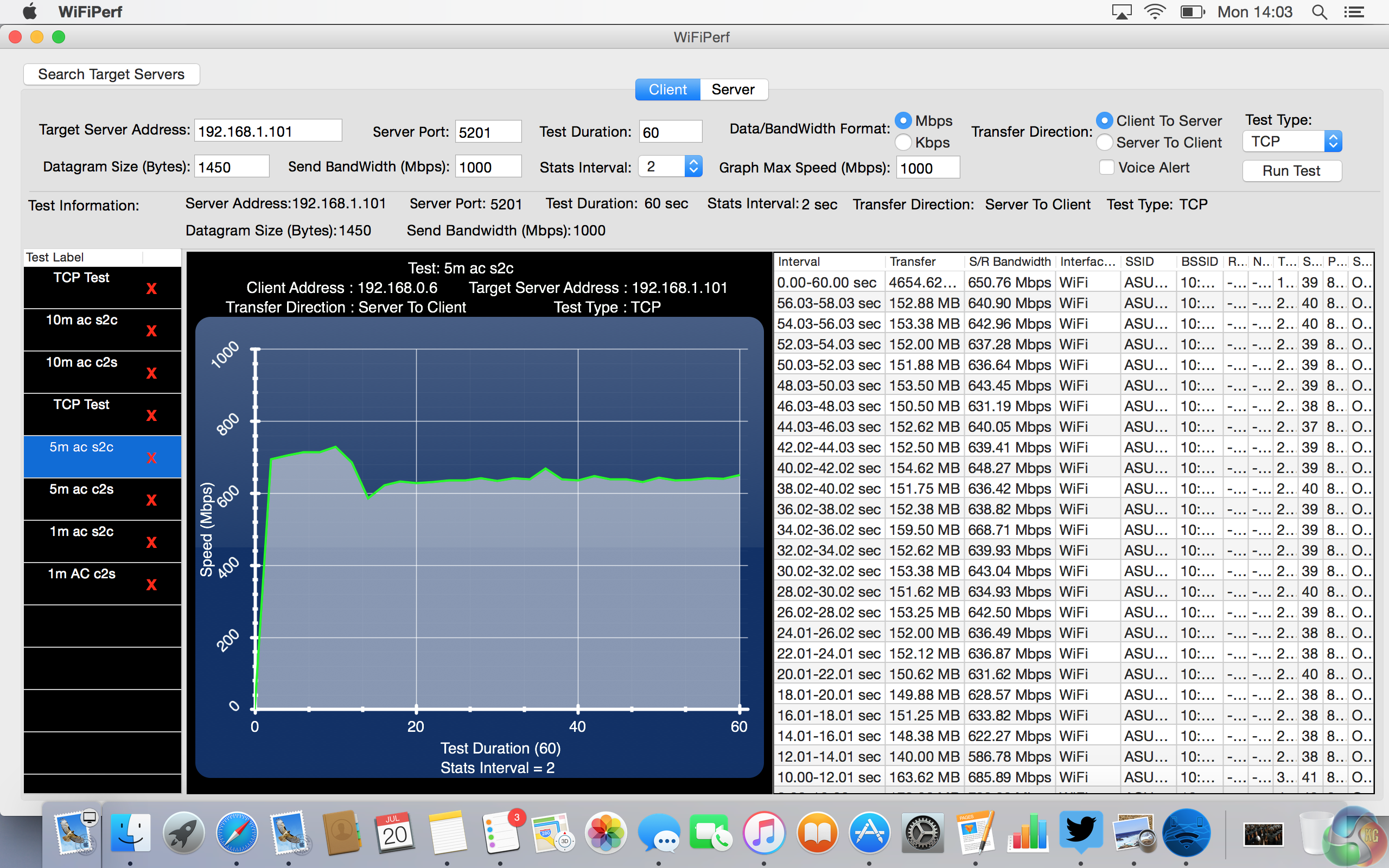Remove the 5m ac c2s test entry

point(151,500)
